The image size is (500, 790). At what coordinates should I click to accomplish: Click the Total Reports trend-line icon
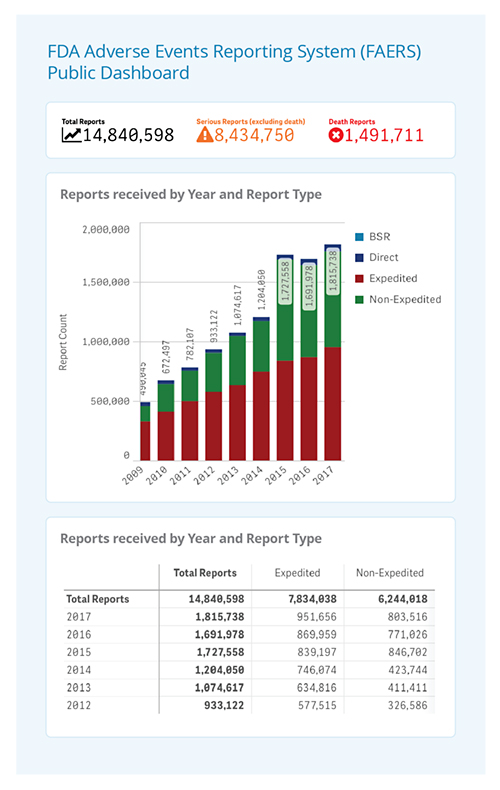tap(71, 135)
